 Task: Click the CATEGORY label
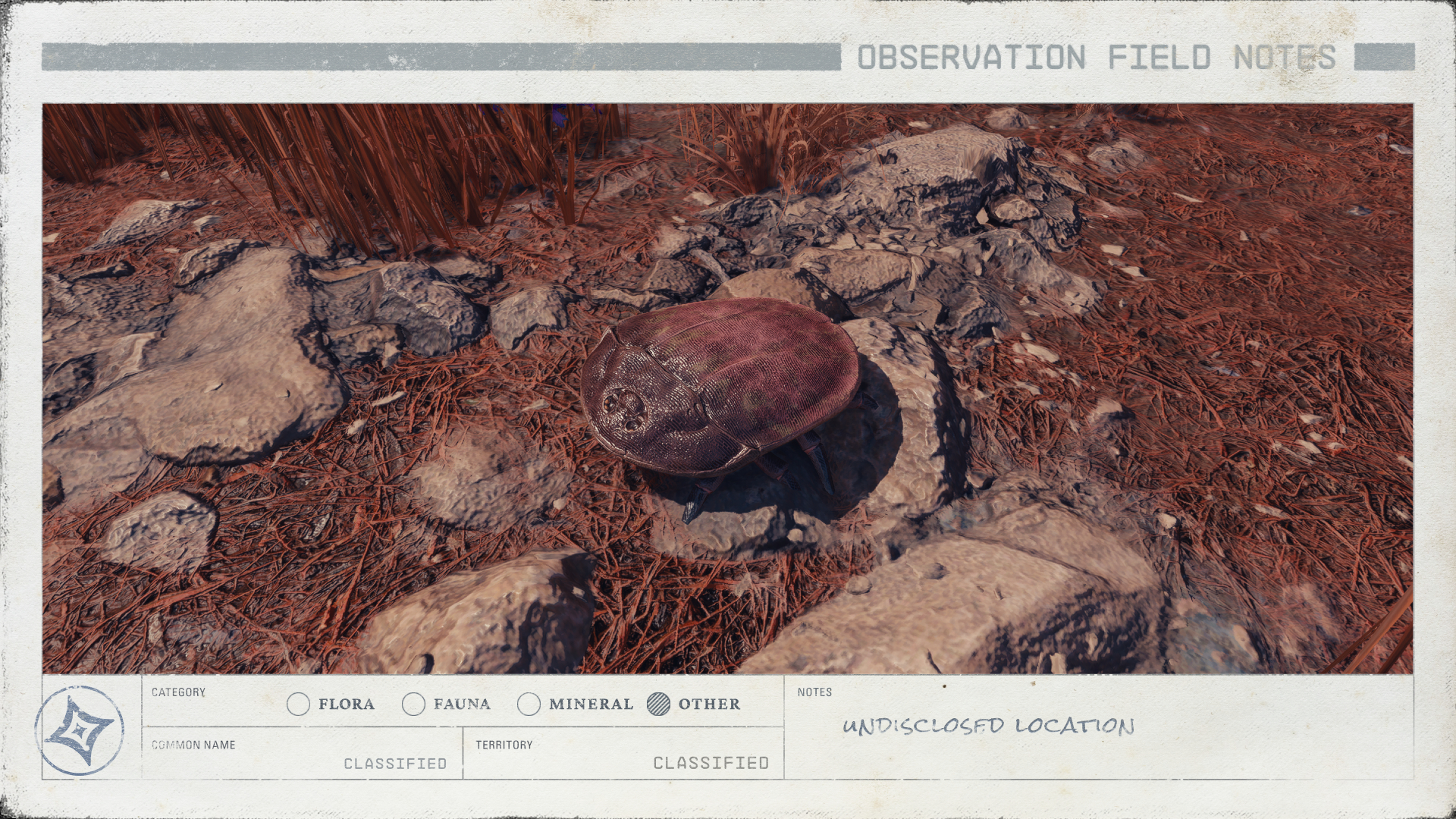click(x=178, y=692)
